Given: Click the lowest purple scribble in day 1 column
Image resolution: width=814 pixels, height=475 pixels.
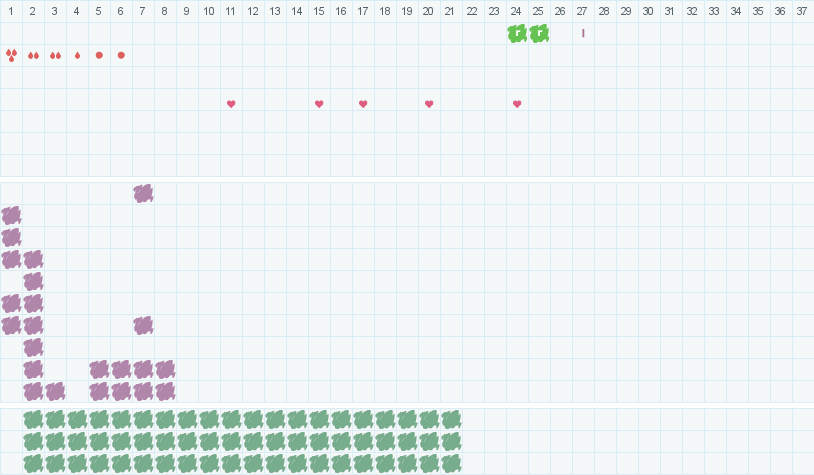Looking at the screenshot, I should pos(11,325).
